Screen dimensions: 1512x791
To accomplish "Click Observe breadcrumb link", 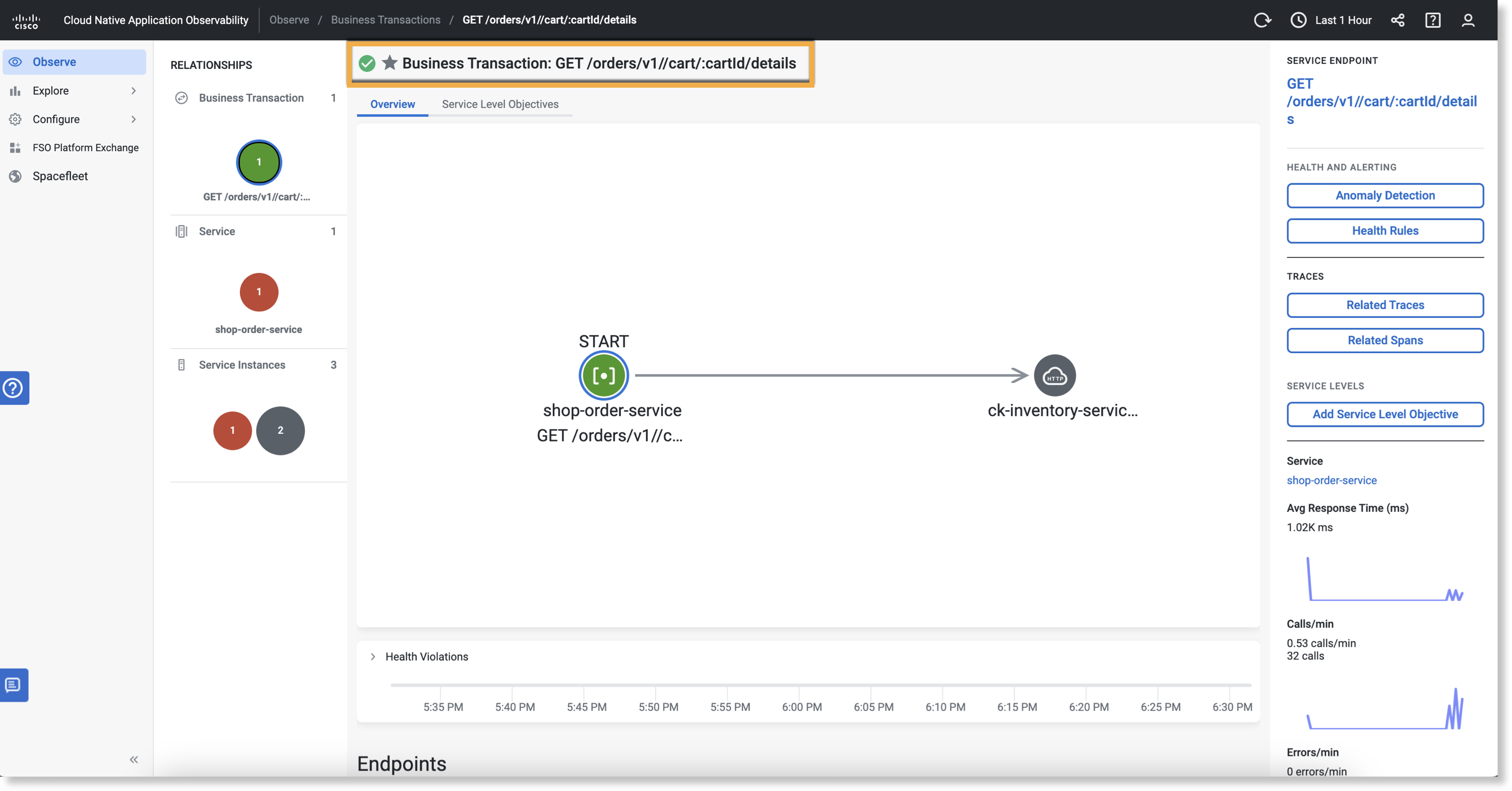I will 289,20.
